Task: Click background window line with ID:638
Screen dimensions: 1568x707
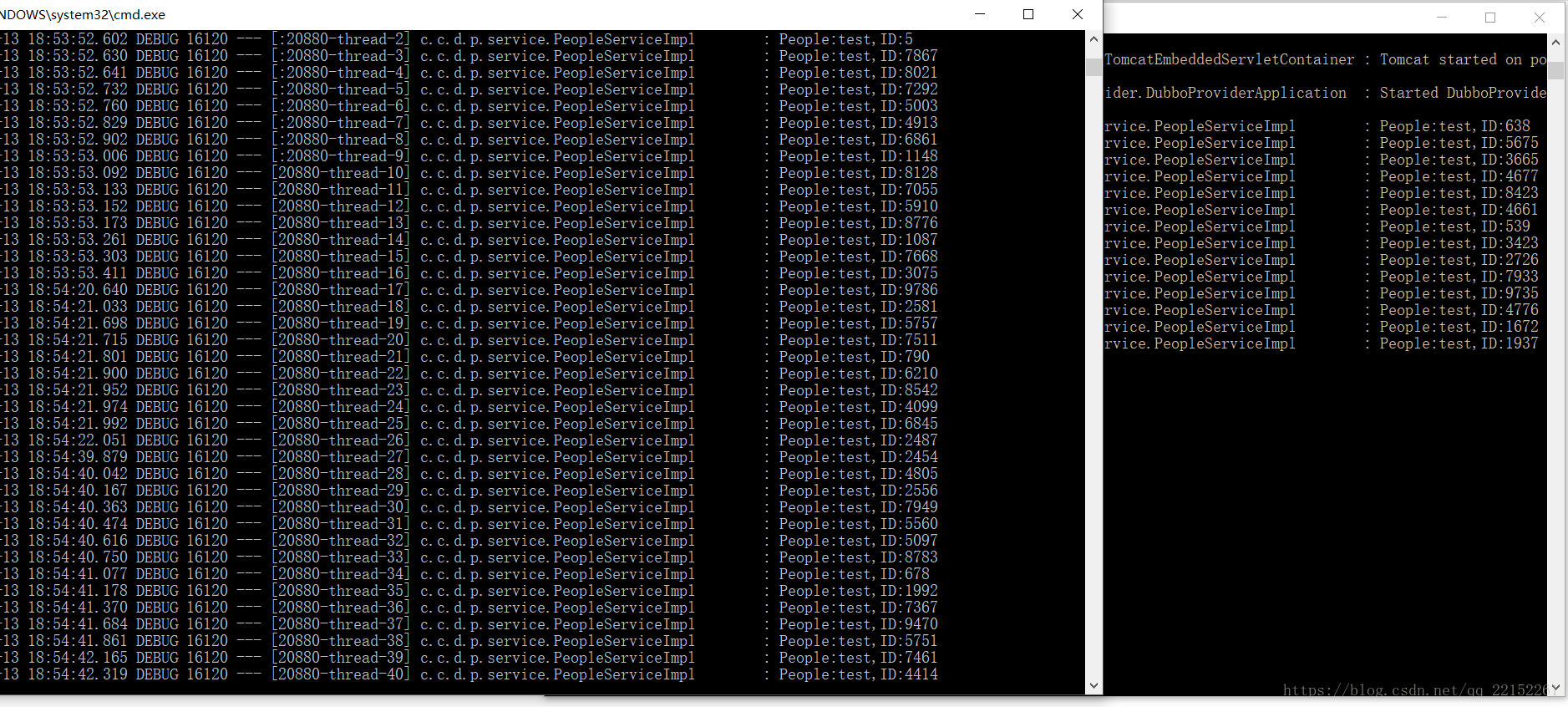Action: click(1317, 126)
